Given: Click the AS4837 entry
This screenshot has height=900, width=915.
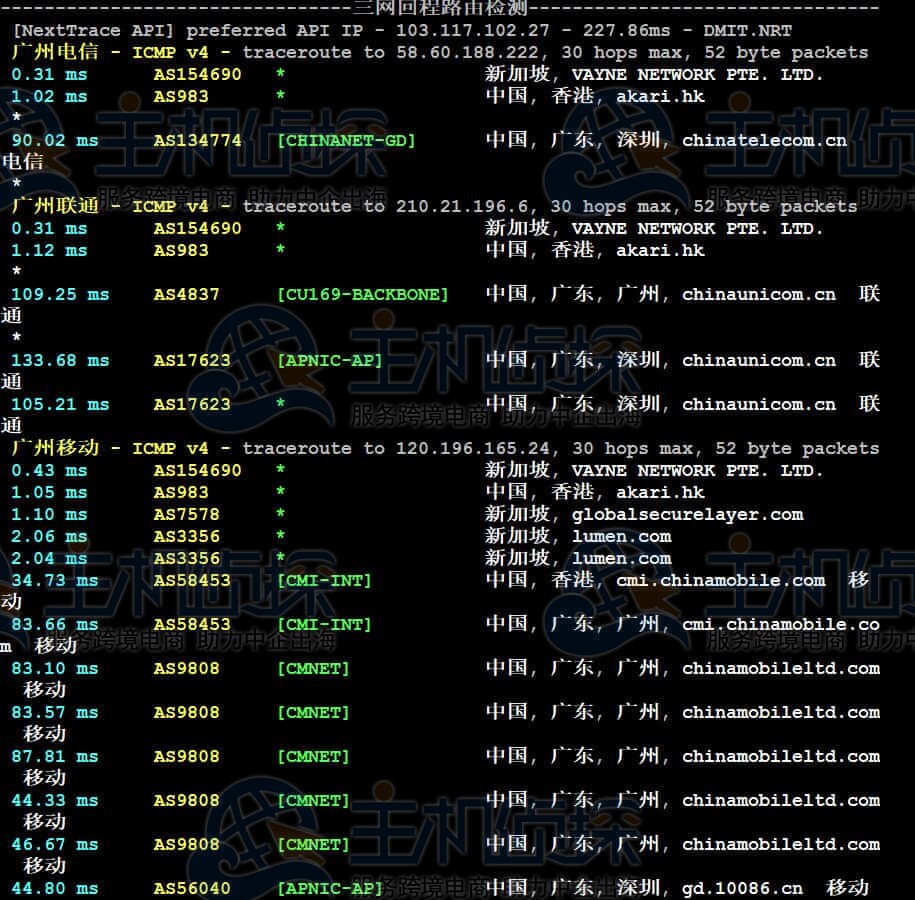Looking at the screenshot, I should (186, 294).
